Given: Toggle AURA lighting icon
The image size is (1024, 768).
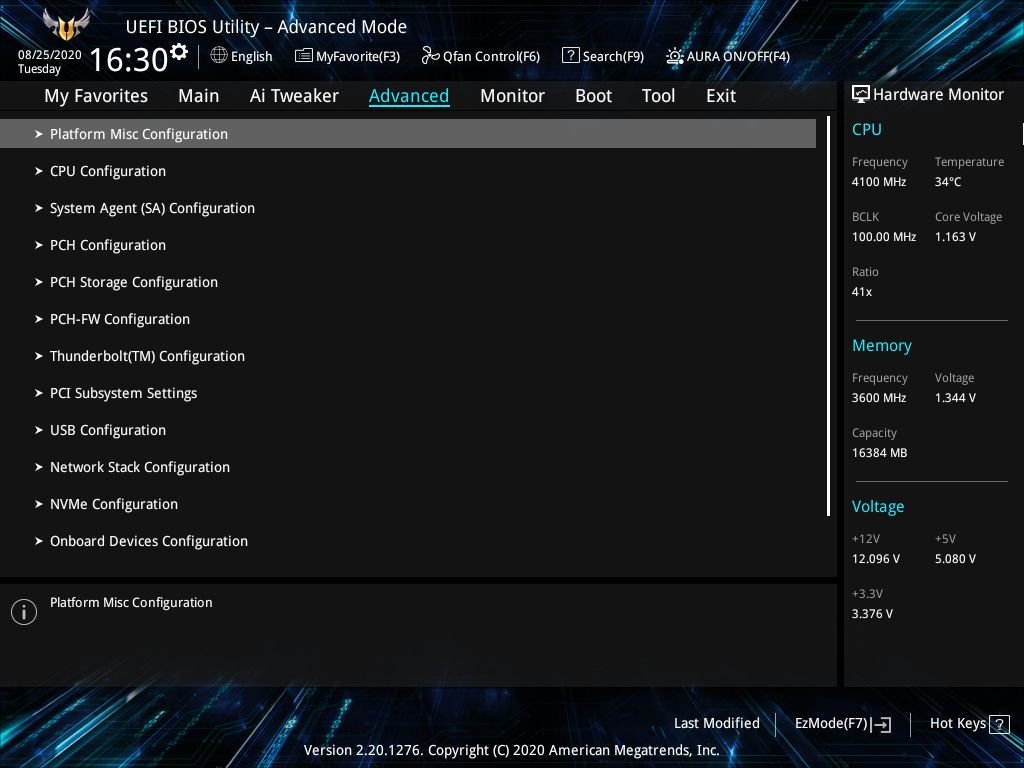Looking at the screenshot, I should (x=675, y=56).
